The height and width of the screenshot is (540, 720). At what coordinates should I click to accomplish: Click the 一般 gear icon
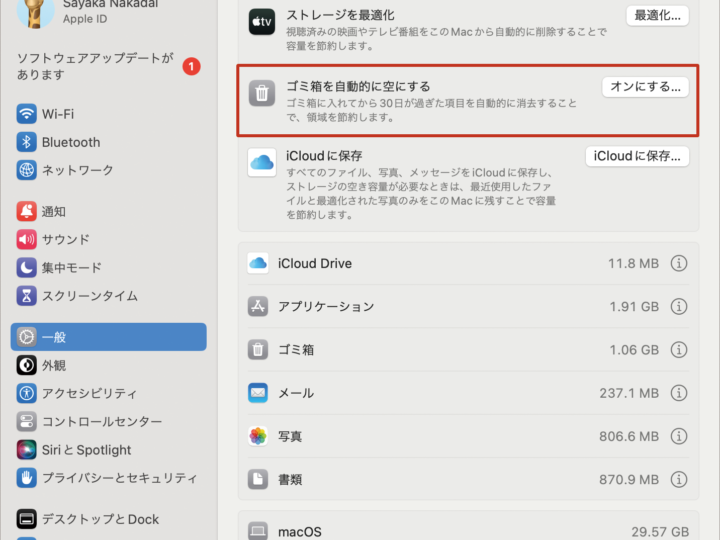pos(26,337)
